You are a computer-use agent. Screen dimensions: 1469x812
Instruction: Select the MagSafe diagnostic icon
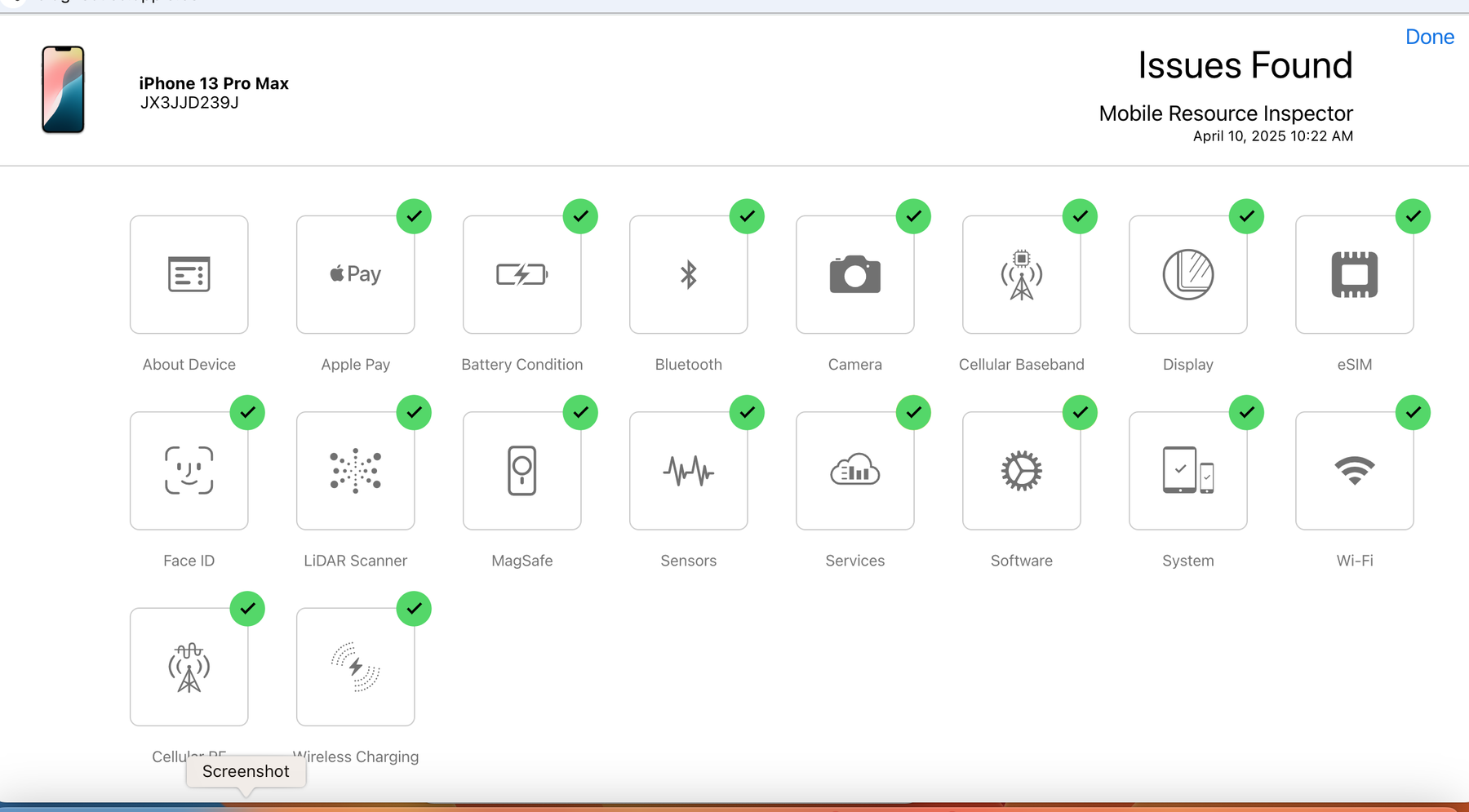point(521,471)
